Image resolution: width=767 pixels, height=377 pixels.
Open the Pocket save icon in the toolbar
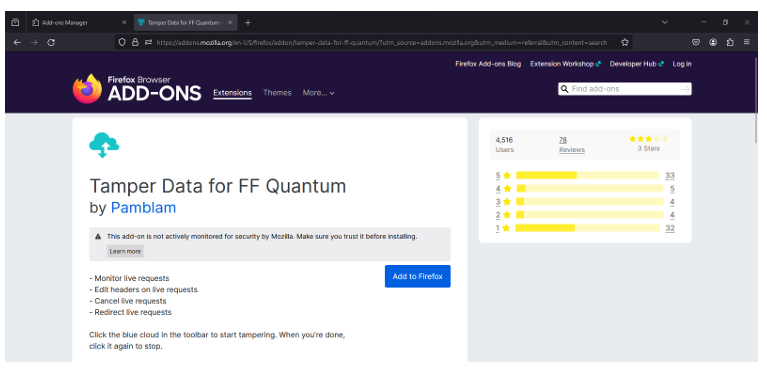(x=696, y=43)
